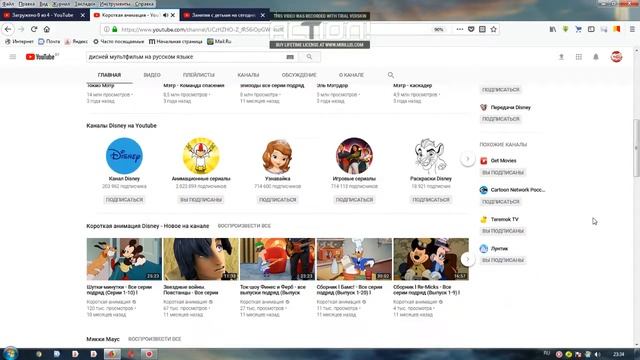Click the page vertical scrollbar
The image size is (640, 360).
(636, 148)
